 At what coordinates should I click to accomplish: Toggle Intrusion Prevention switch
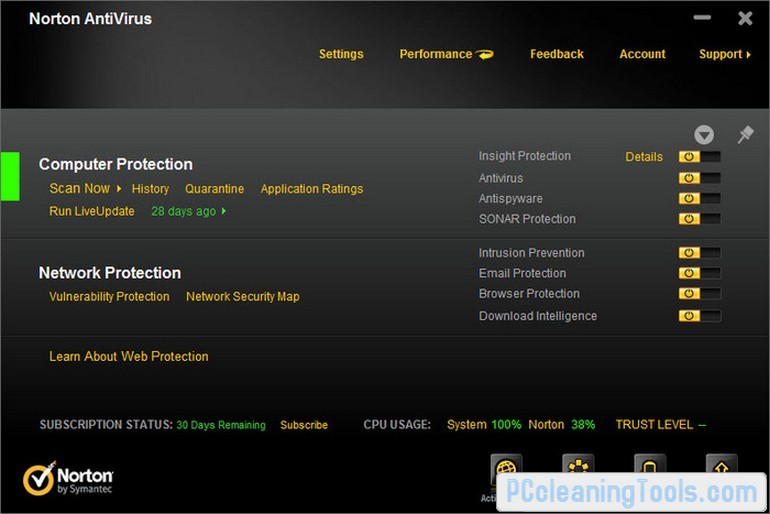coord(700,253)
